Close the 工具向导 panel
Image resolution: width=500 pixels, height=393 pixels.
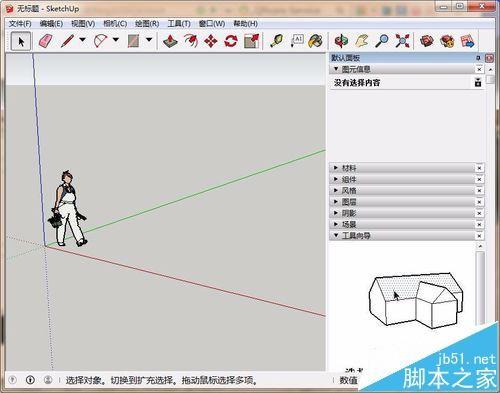(x=479, y=236)
